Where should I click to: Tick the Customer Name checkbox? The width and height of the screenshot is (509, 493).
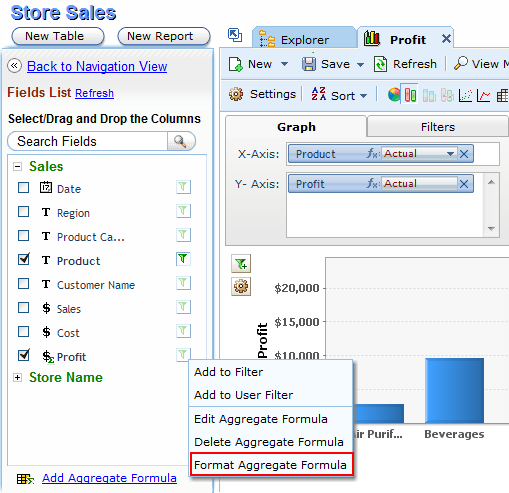[x=23, y=284]
